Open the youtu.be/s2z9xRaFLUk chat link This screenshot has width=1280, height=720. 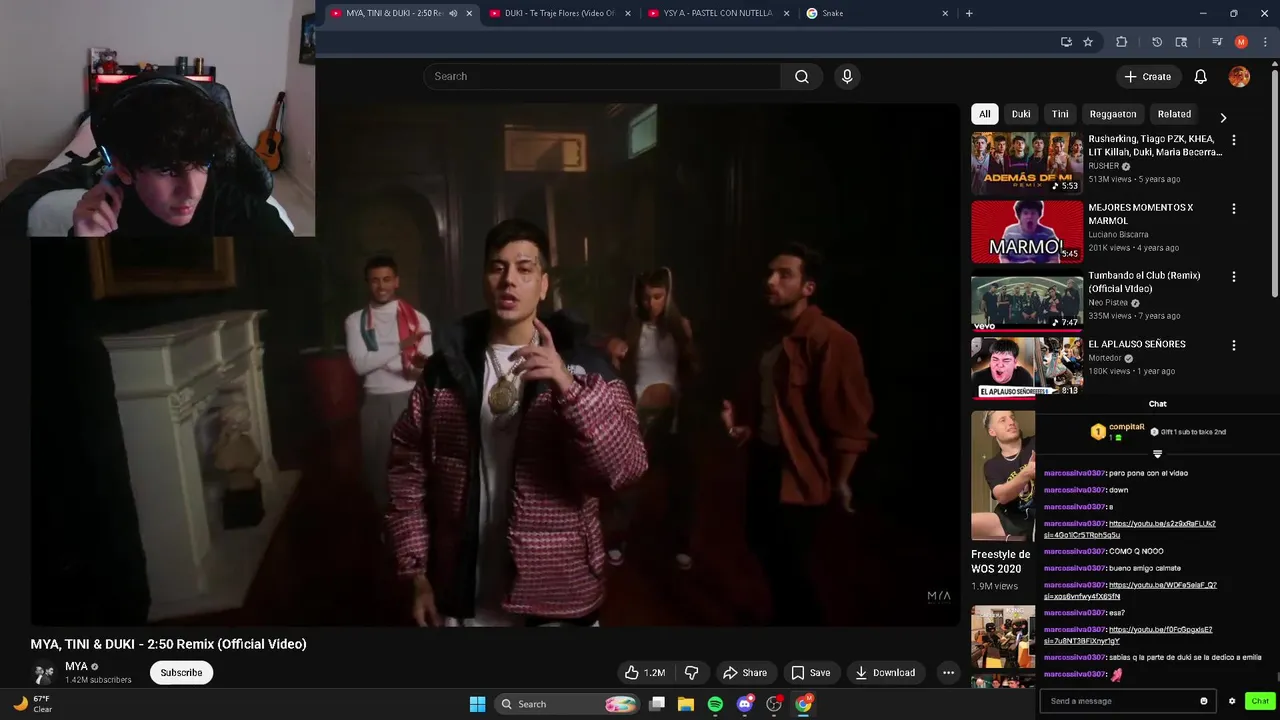coord(1130,529)
